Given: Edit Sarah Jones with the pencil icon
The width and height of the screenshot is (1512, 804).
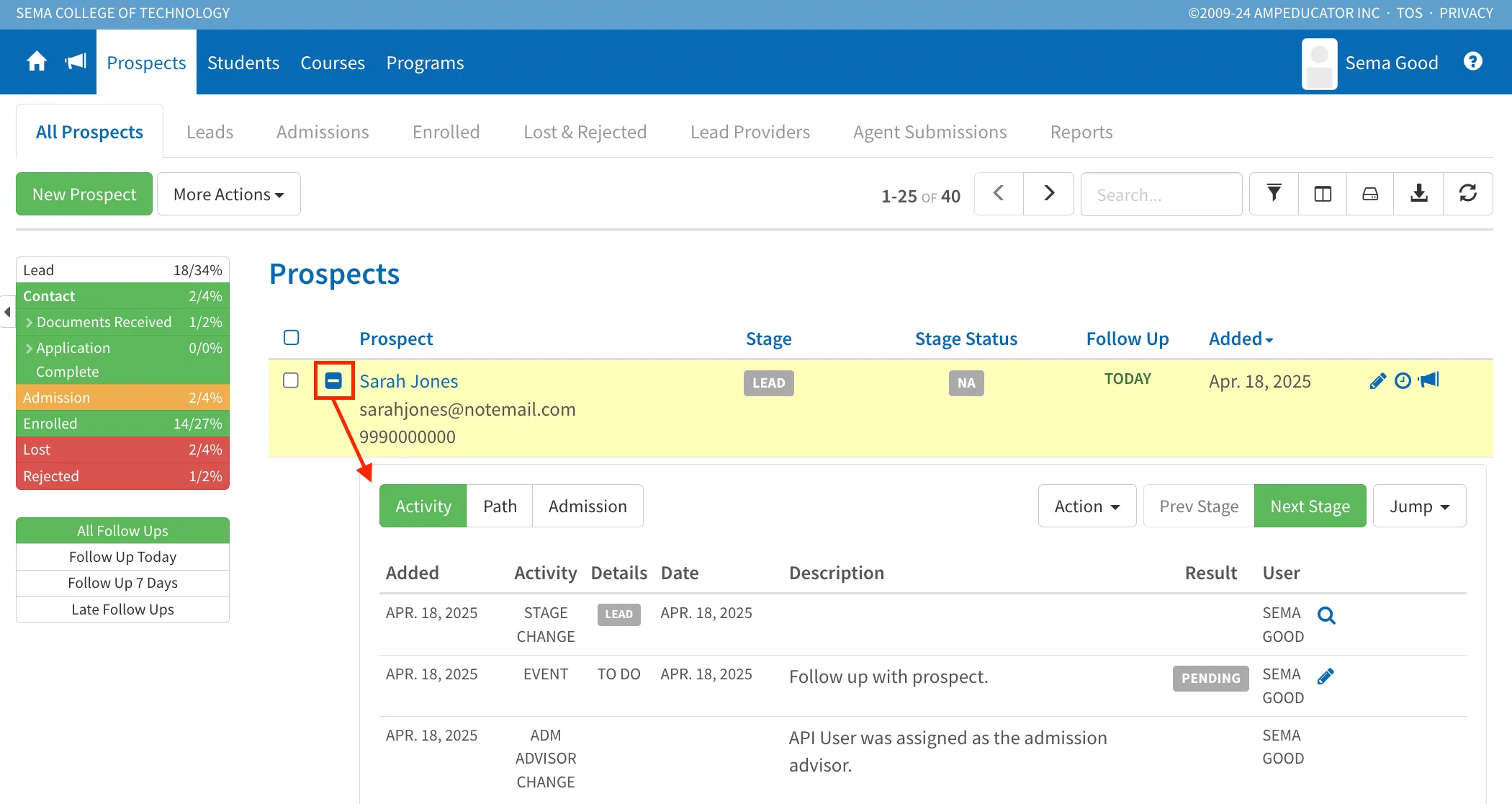Looking at the screenshot, I should [1377, 381].
